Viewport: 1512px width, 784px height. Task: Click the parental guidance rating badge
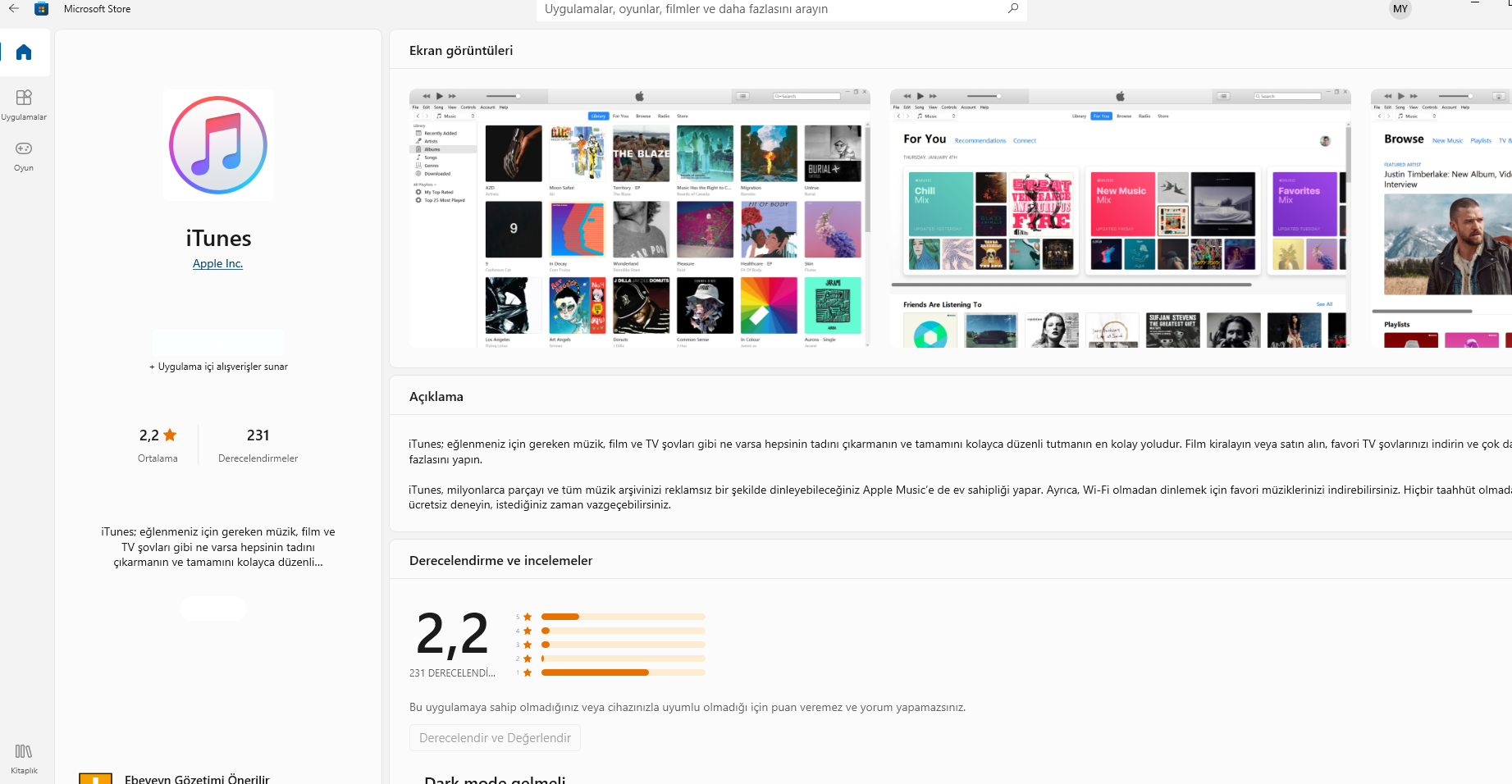pyautogui.click(x=95, y=778)
